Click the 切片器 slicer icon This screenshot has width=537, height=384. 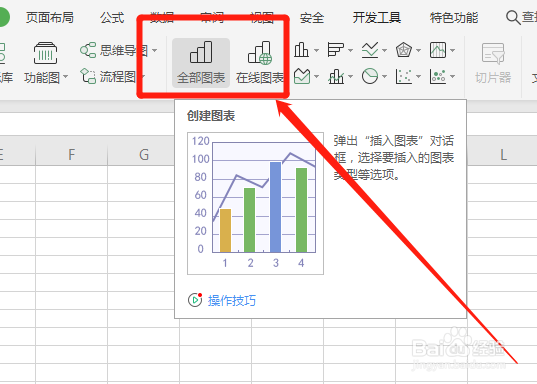[x=493, y=53]
